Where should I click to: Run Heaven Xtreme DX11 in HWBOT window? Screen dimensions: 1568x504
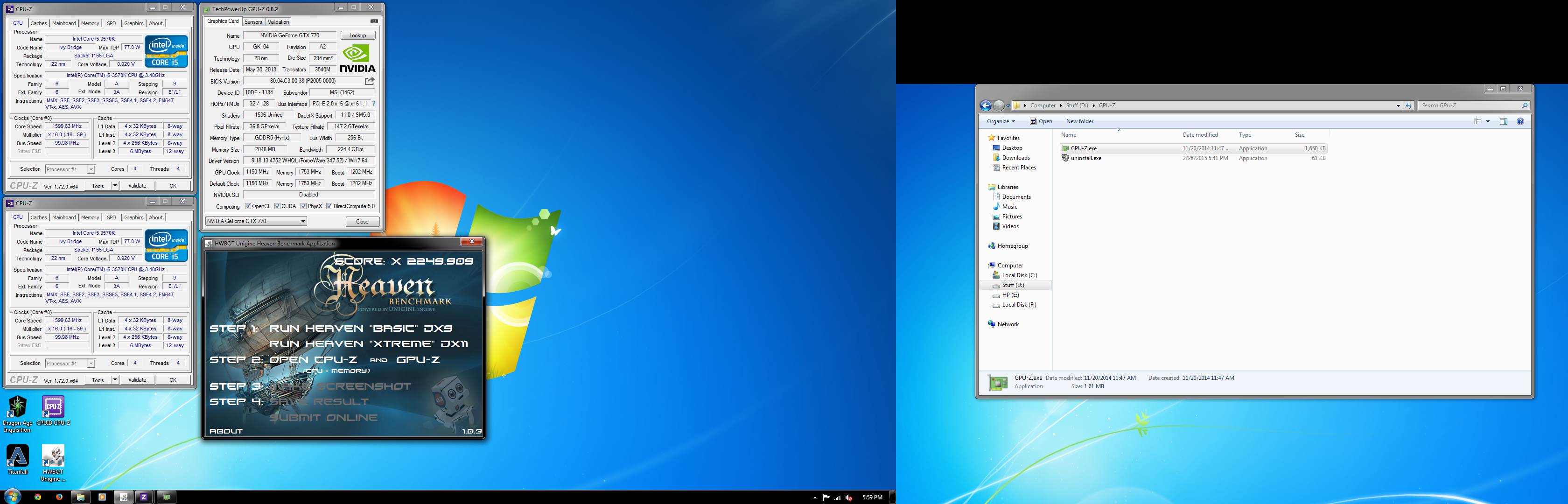368,344
